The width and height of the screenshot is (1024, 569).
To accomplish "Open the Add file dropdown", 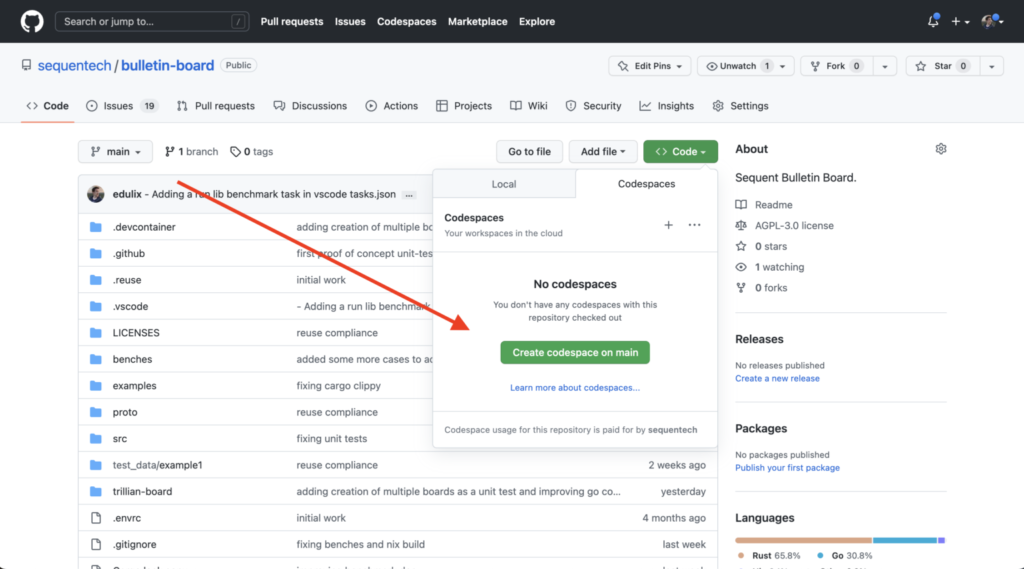I will click(x=603, y=152).
